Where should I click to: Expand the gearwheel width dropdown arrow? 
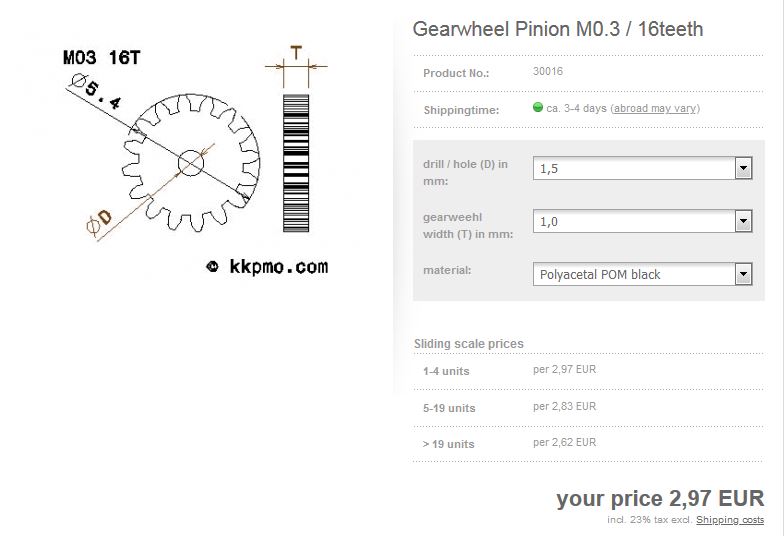pos(743,221)
